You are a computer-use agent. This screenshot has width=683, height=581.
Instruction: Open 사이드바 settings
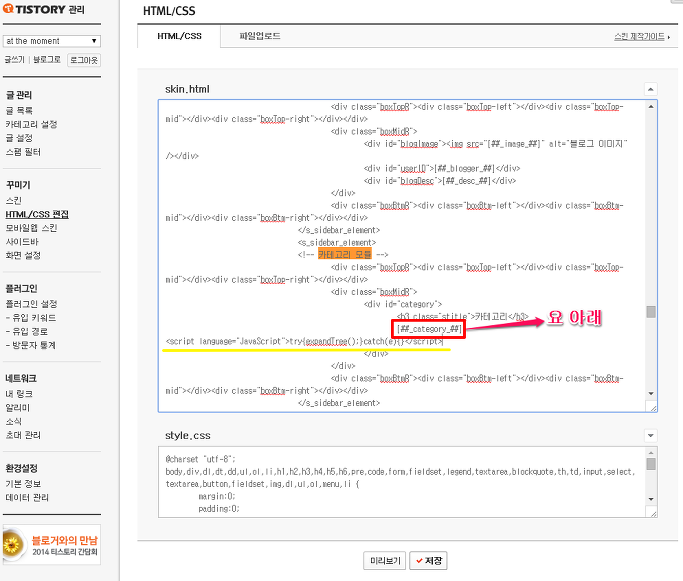pos(22,242)
